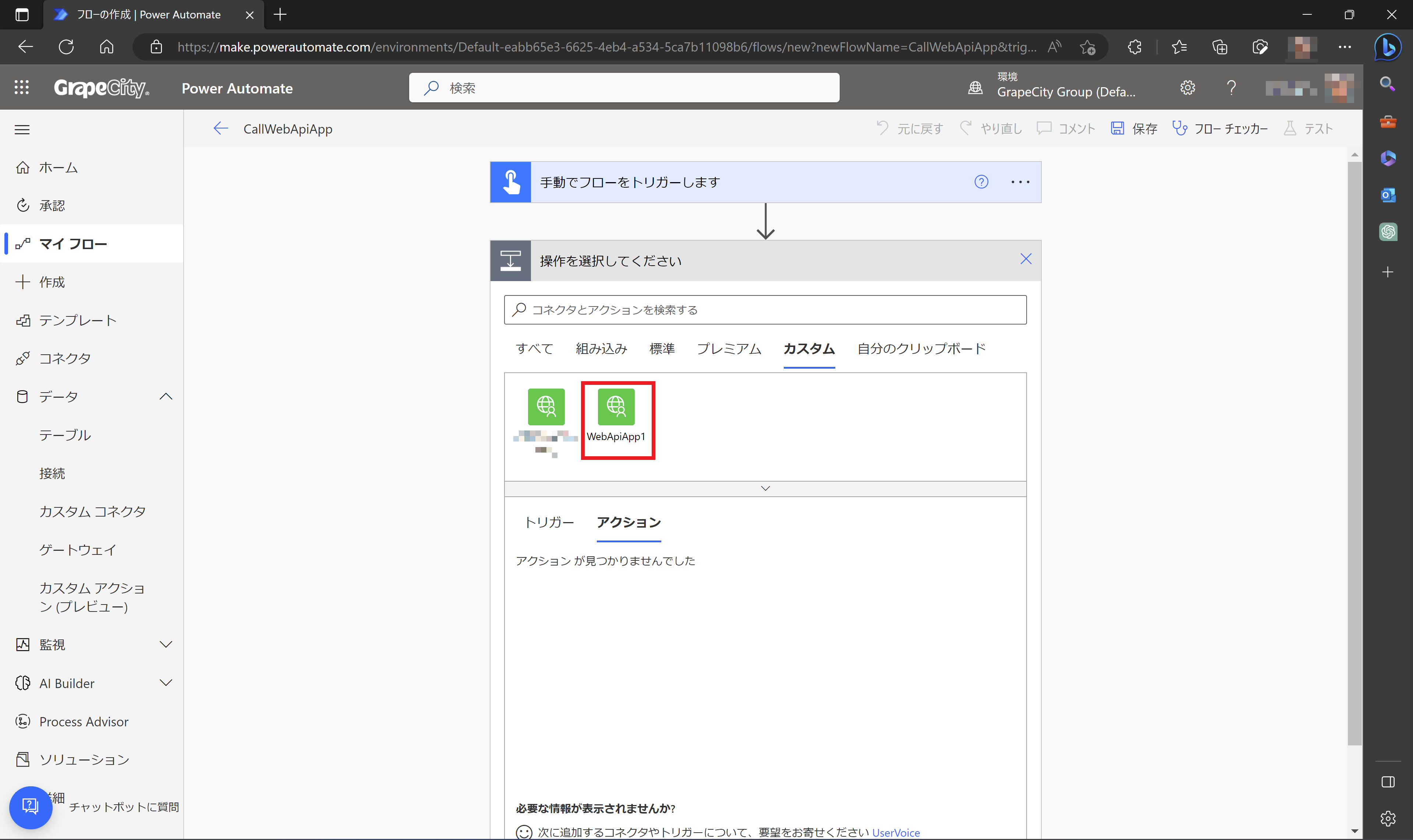The height and width of the screenshot is (840, 1413).
Task: Click the テスト button
Action: point(1308,128)
